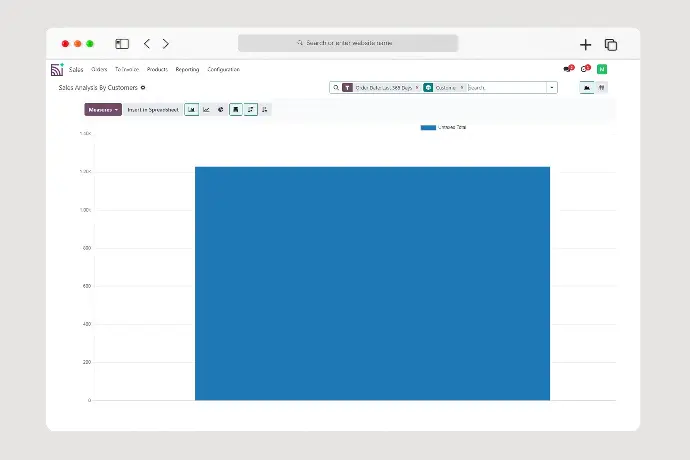This screenshot has height=460, width=690.
Task: Open the To Invoice menu
Action: [x=127, y=70]
